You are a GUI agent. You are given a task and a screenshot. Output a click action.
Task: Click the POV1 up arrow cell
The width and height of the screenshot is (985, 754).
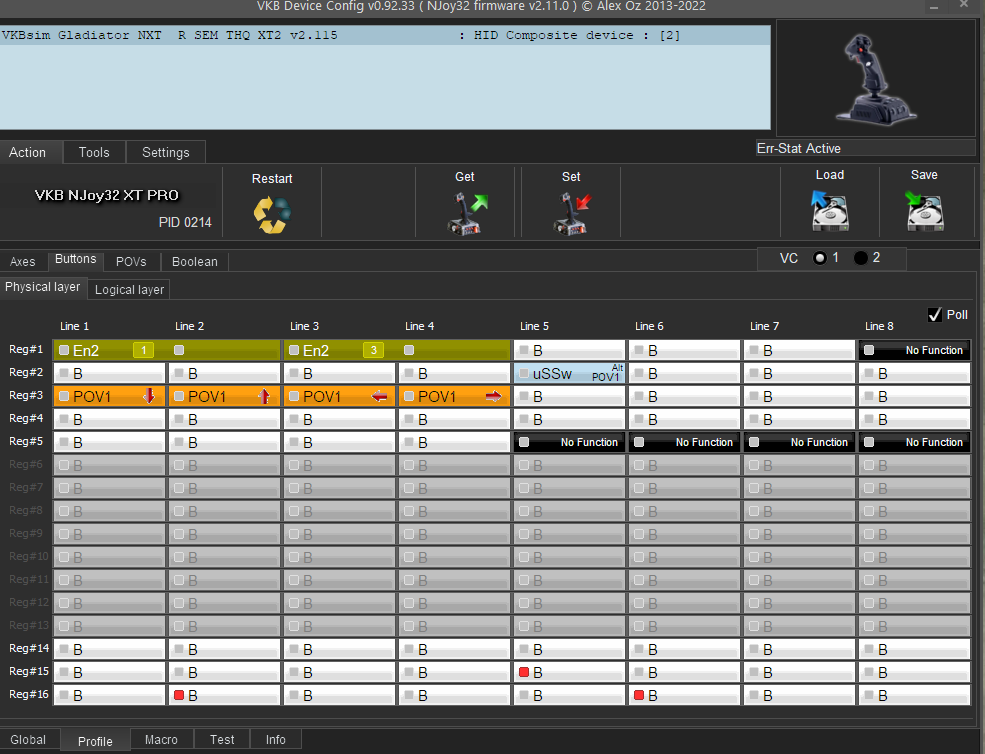pyautogui.click(x=224, y=396)
